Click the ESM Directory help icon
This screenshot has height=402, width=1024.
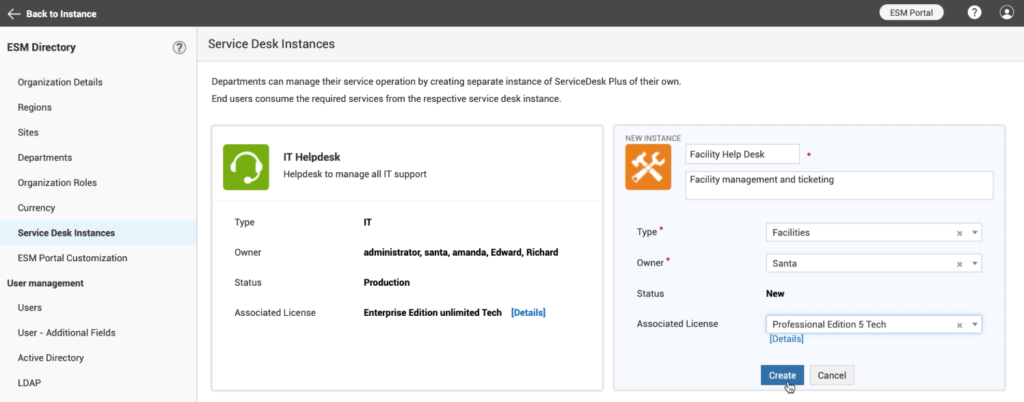[x=179, y=48]
